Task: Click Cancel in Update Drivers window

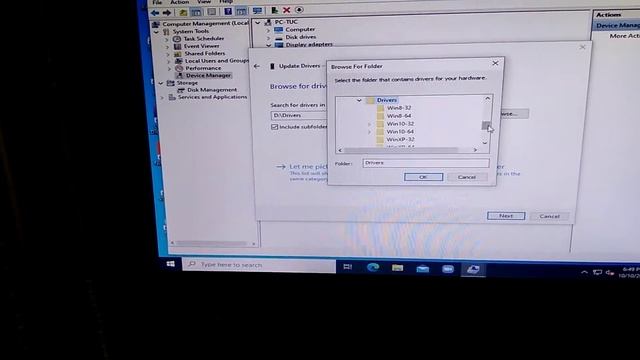Action: point(549,216)
